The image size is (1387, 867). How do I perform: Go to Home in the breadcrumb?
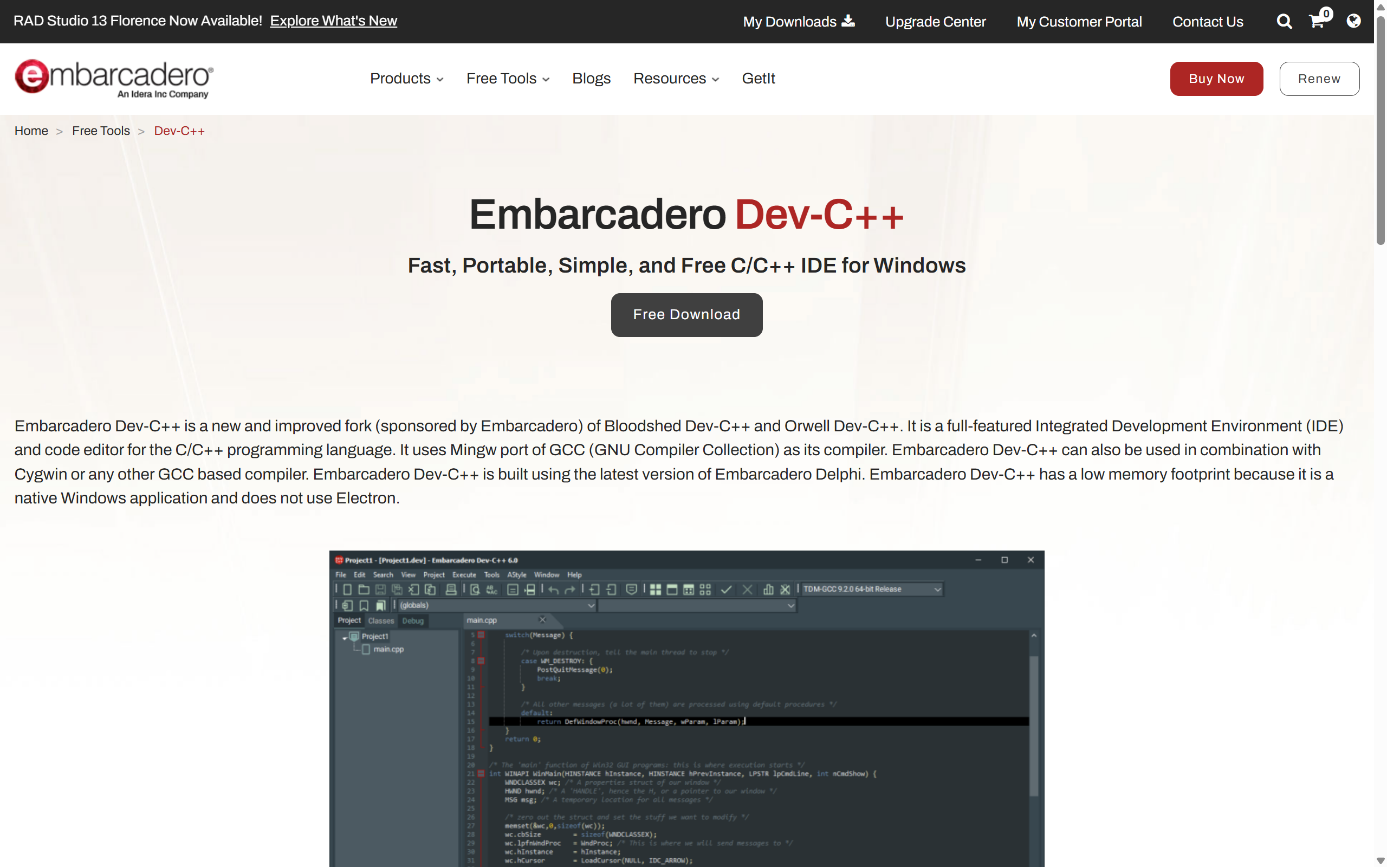pos(31,131)
